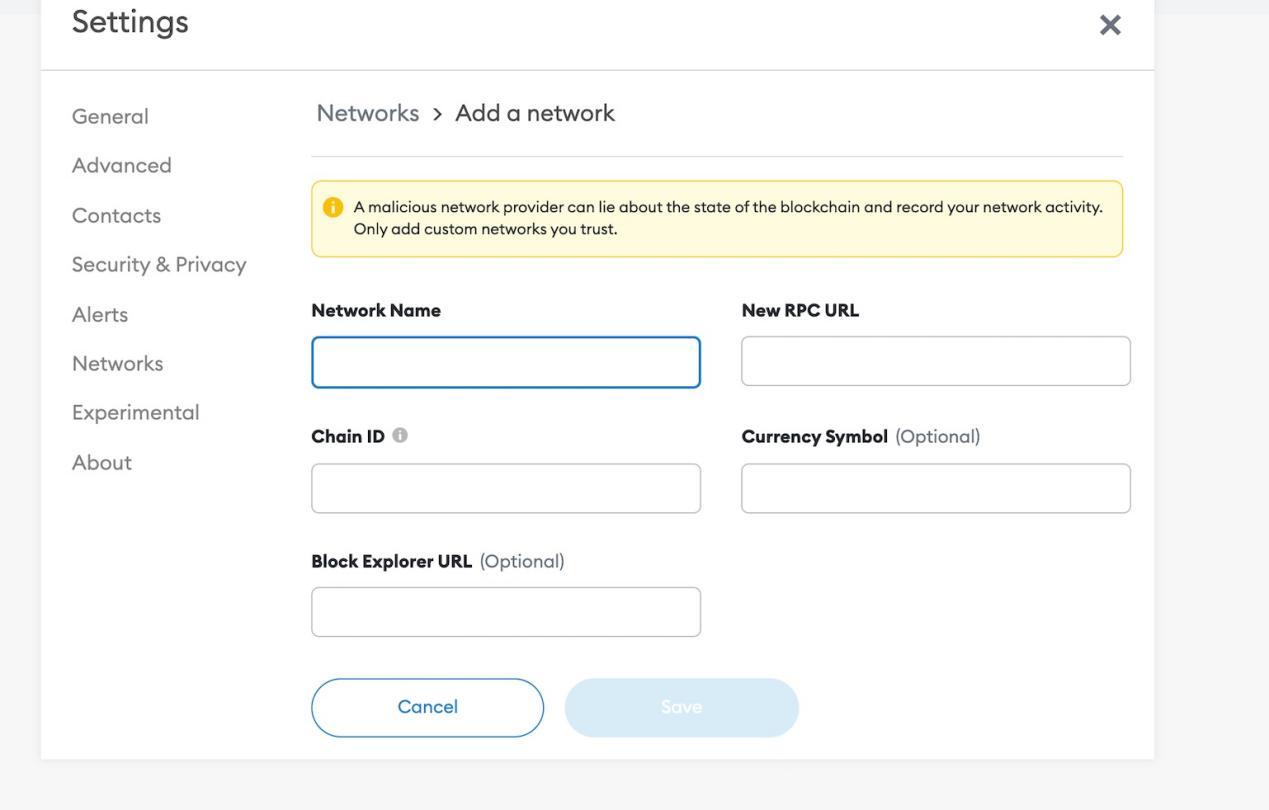Click the New RPC URL field
1269x810 pixels.
click(936, 361)
